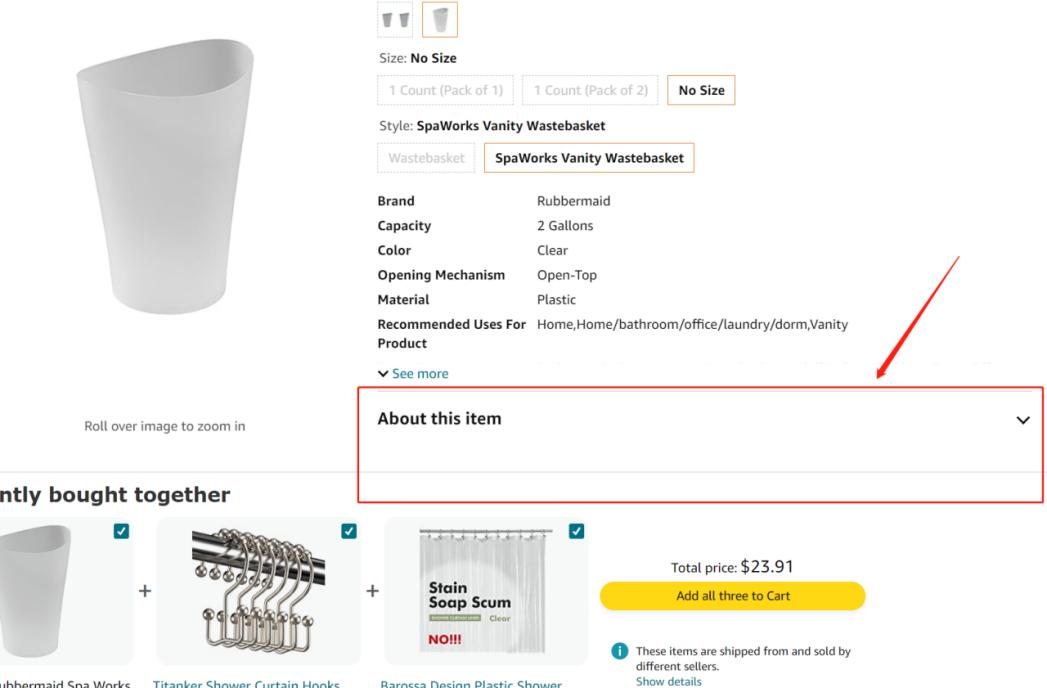
Task: Choose the 1 Count (Pack of 1) size
Action: (x=446, y=91)
